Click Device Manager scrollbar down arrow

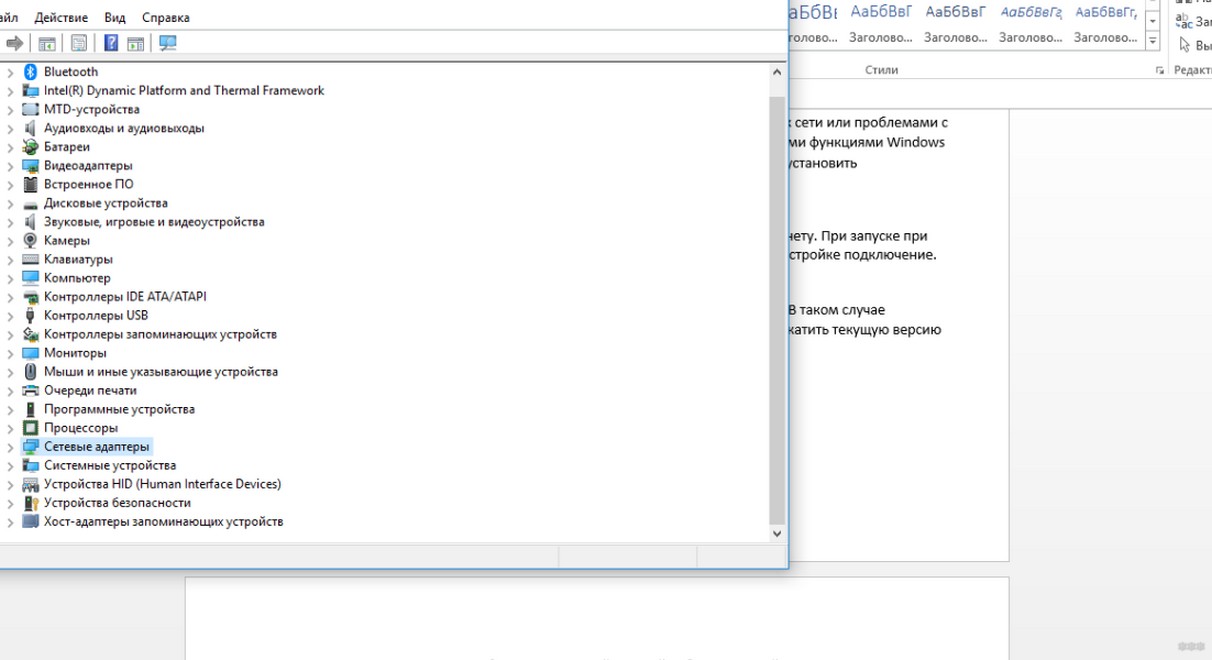(777, 534)
